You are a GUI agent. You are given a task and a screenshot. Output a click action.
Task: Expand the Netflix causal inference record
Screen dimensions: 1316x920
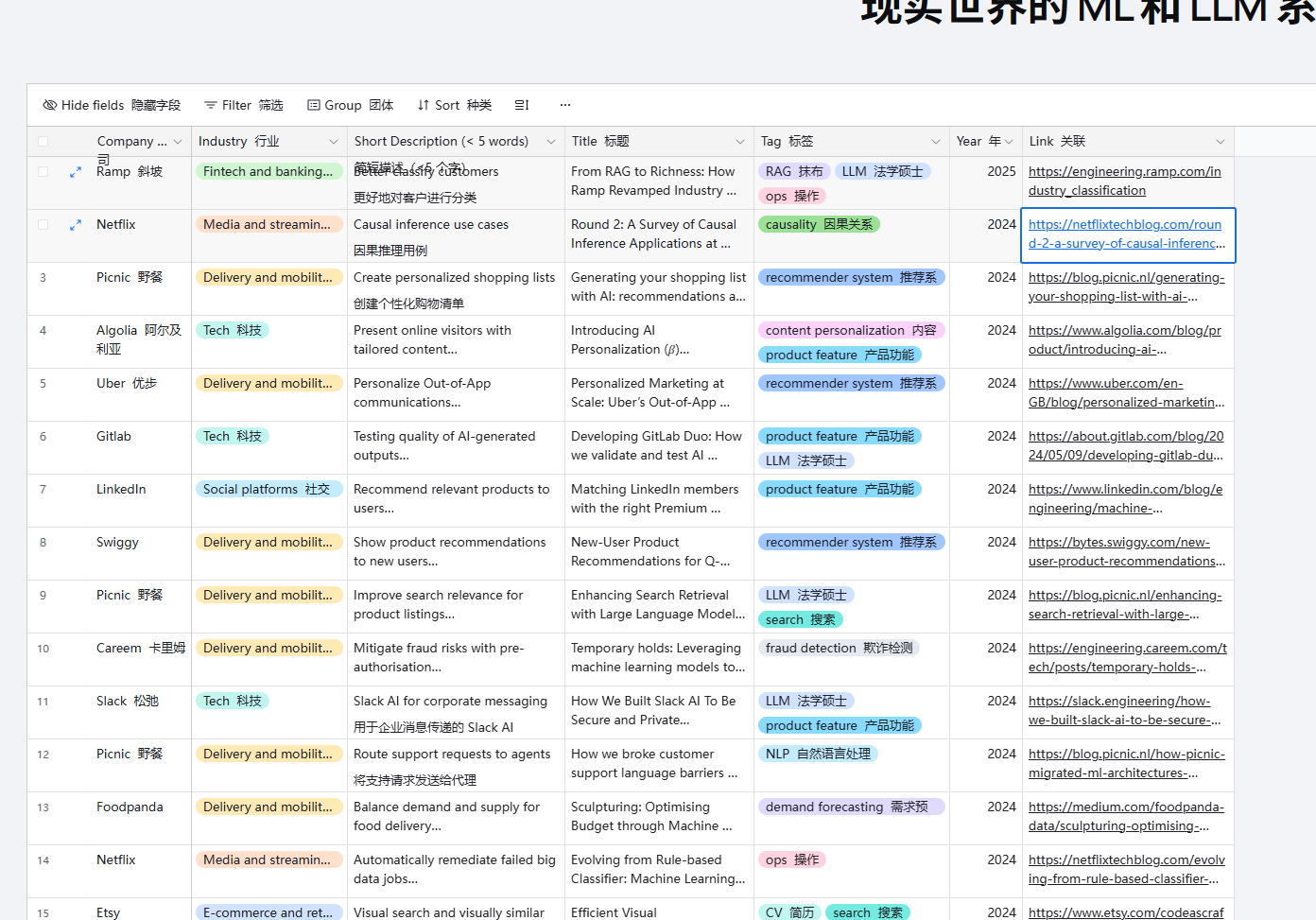tap(76, 225)
